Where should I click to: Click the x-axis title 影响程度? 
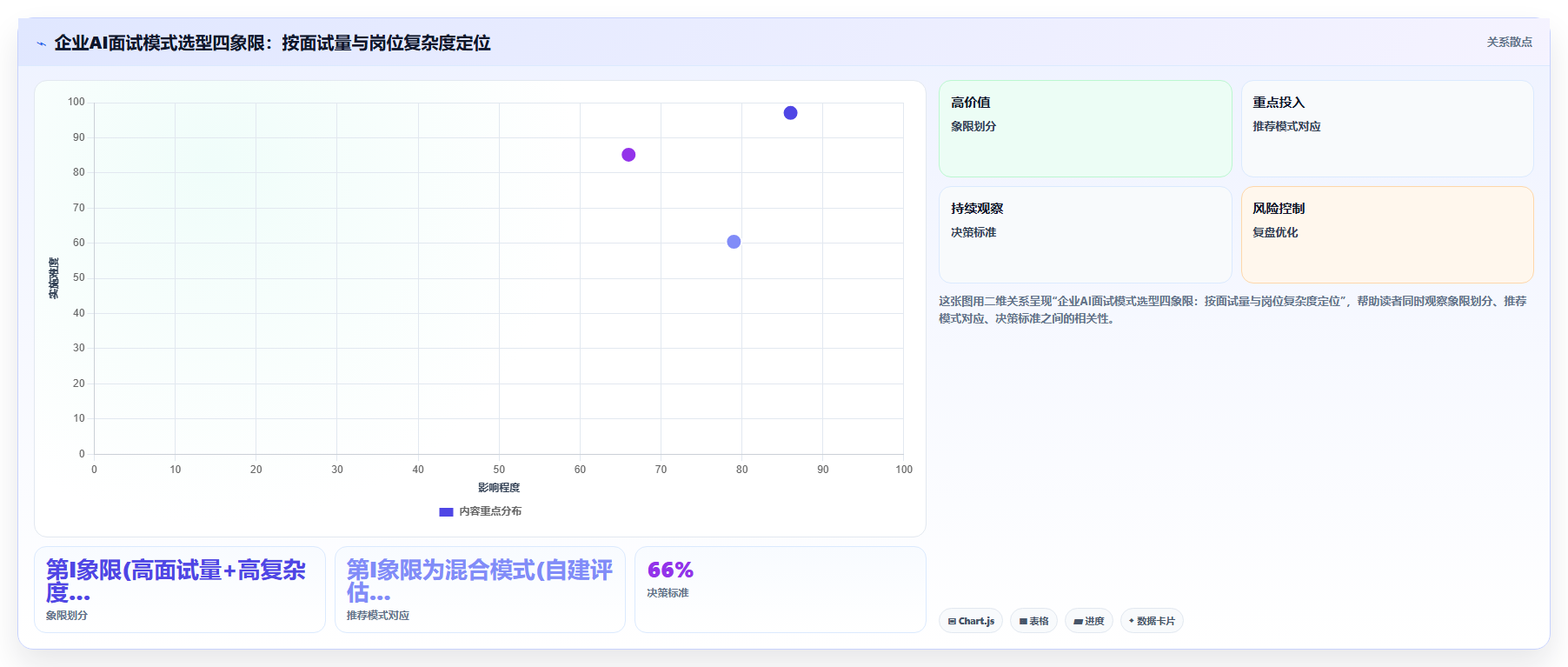pyautogui.click(x=499, y=488)
